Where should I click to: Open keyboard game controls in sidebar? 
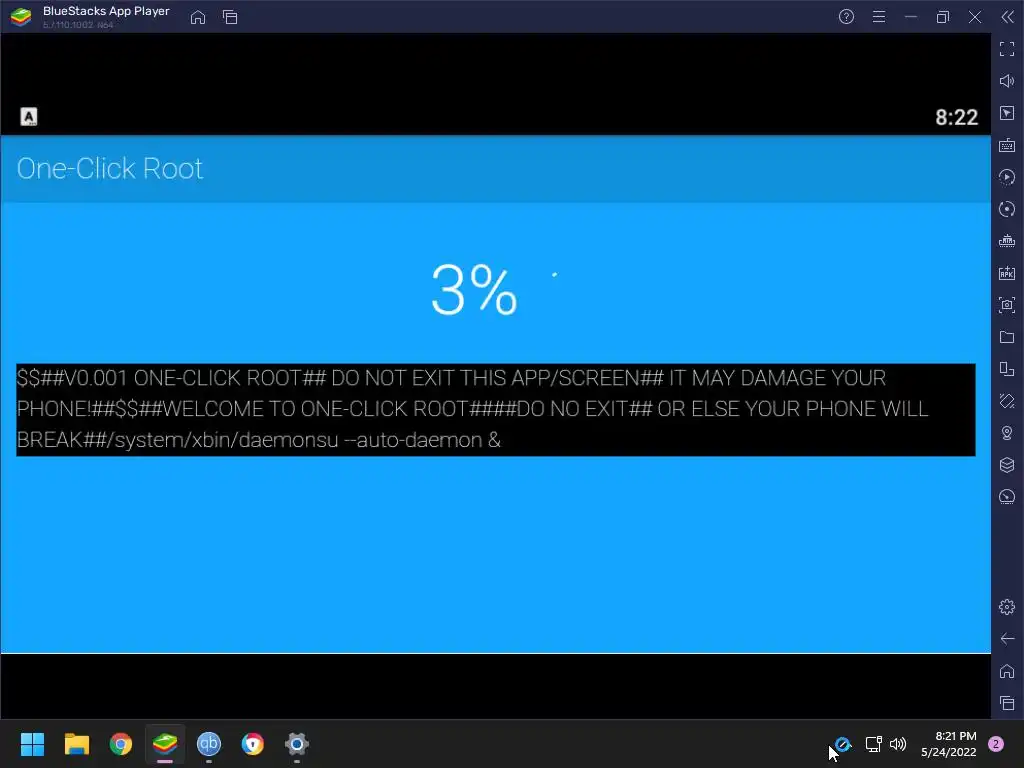(x=1007, y=145)
